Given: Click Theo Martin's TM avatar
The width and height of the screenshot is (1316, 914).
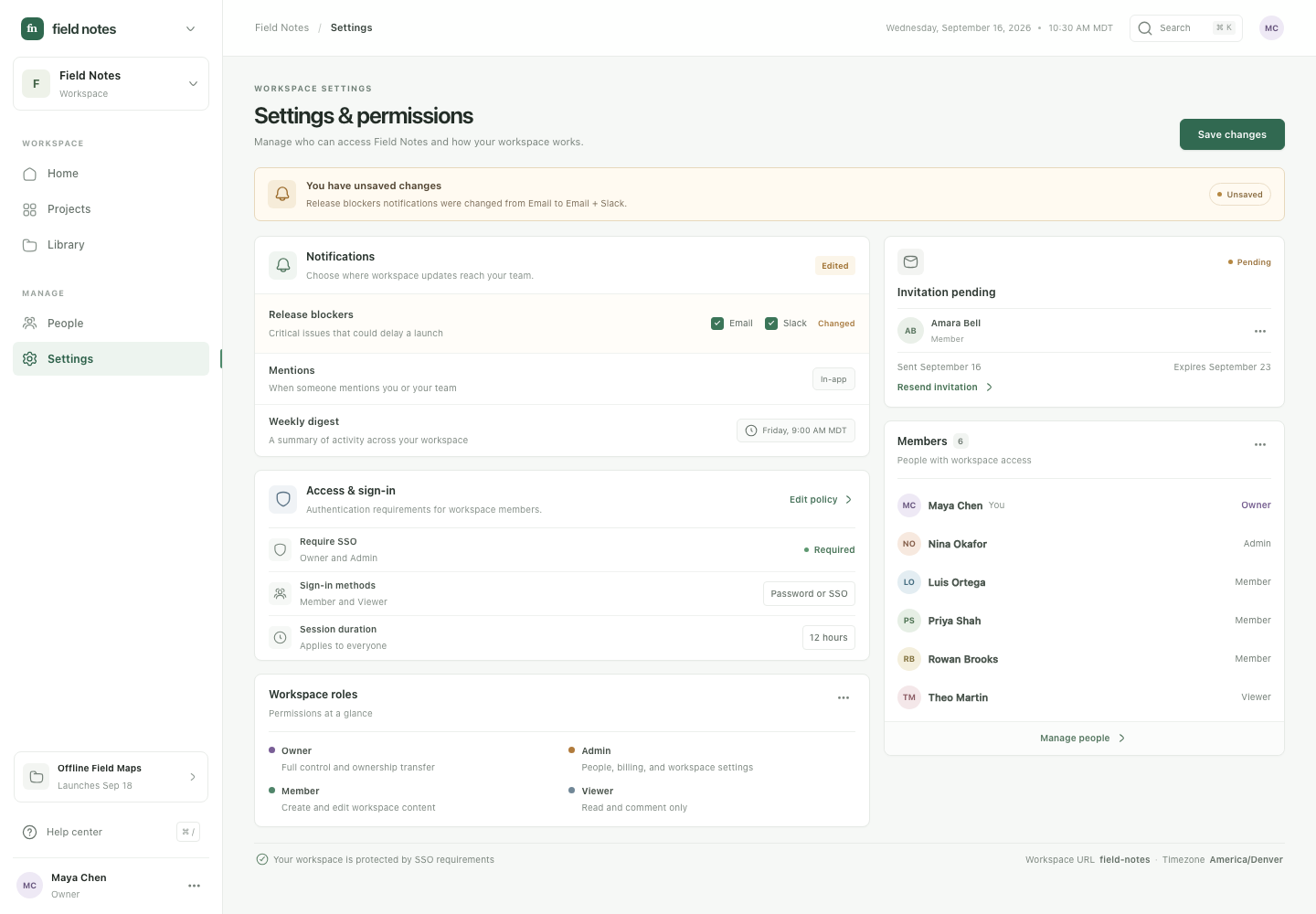Looking at the screenshot, I should (x=909, y=697).
